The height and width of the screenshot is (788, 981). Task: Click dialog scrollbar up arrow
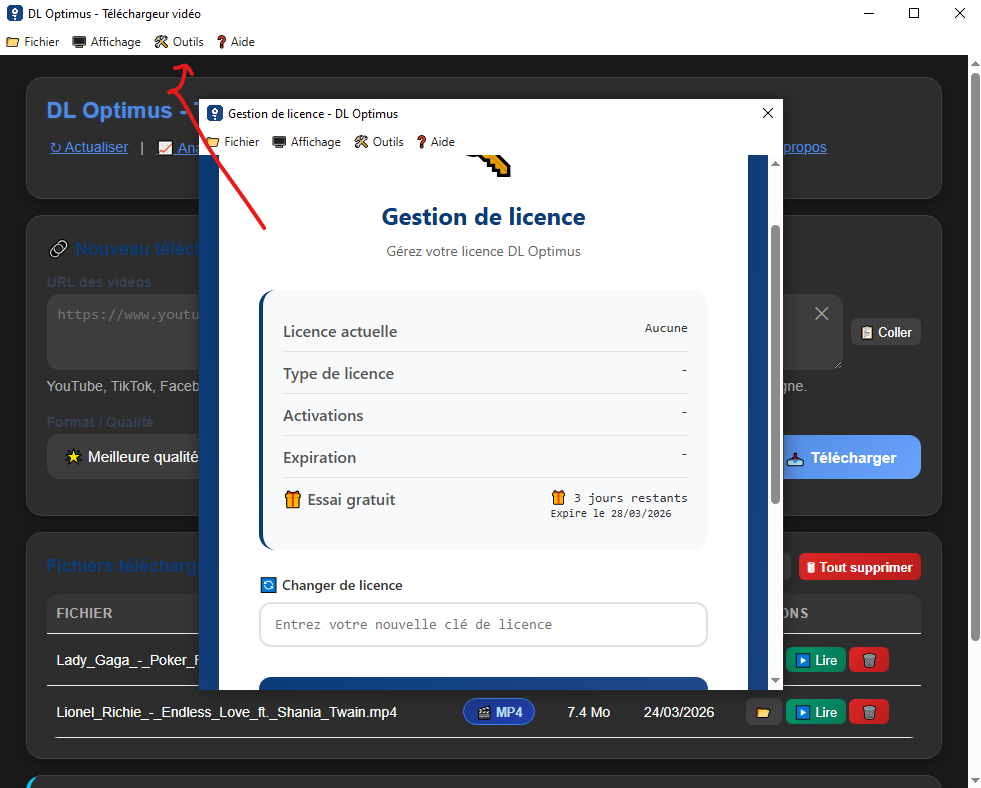[x=775, y=163]
